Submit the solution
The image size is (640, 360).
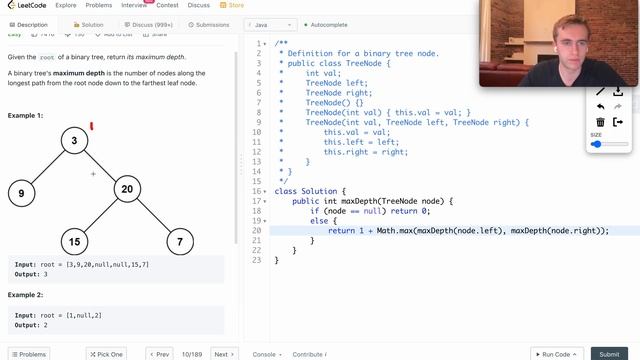(609, 354)
